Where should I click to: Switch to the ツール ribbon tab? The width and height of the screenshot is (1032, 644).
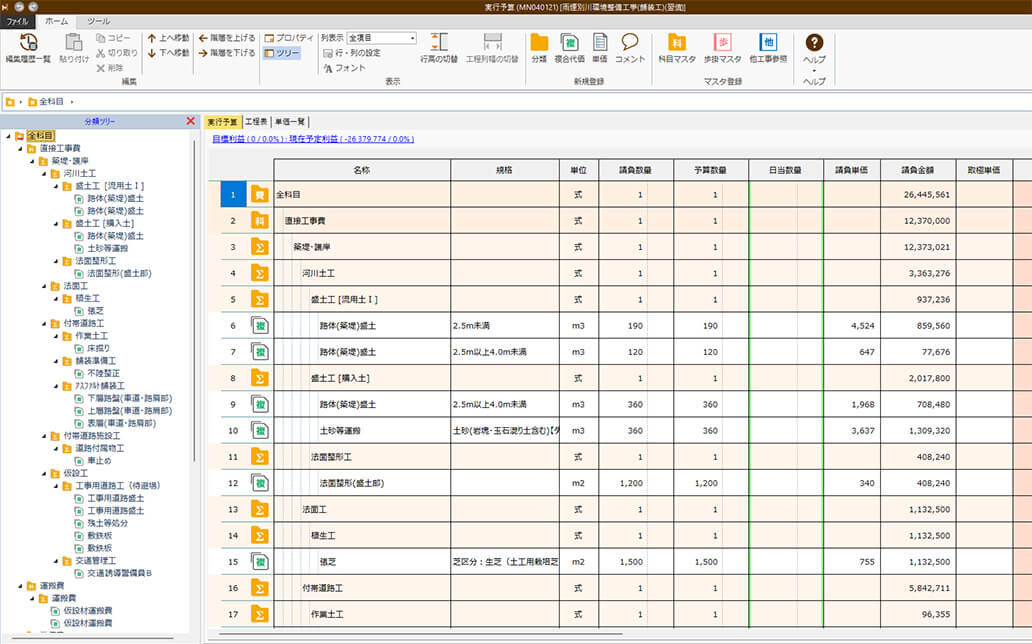98,20
